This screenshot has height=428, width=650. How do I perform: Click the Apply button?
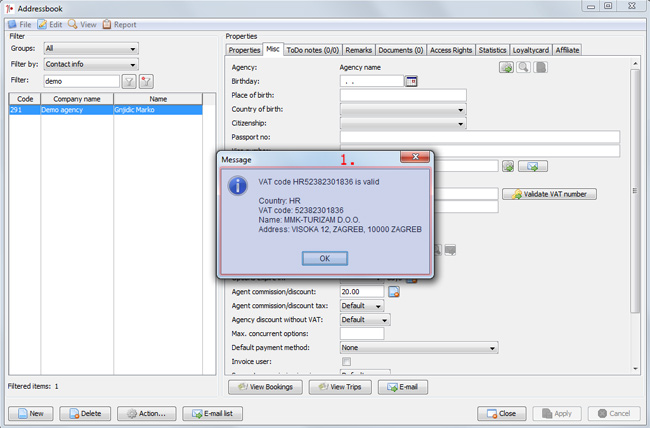[x=557, y=413]
